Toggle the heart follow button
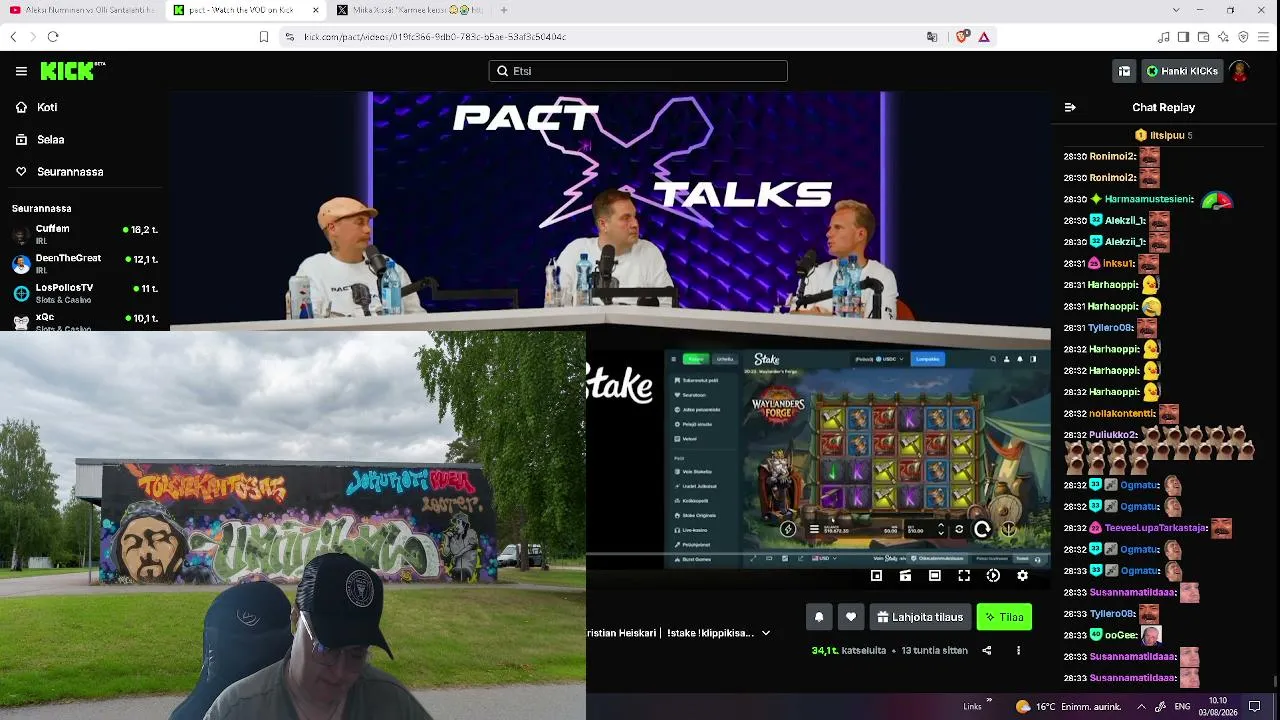This screenshot has height=720, width=1280. coord(851,617)
